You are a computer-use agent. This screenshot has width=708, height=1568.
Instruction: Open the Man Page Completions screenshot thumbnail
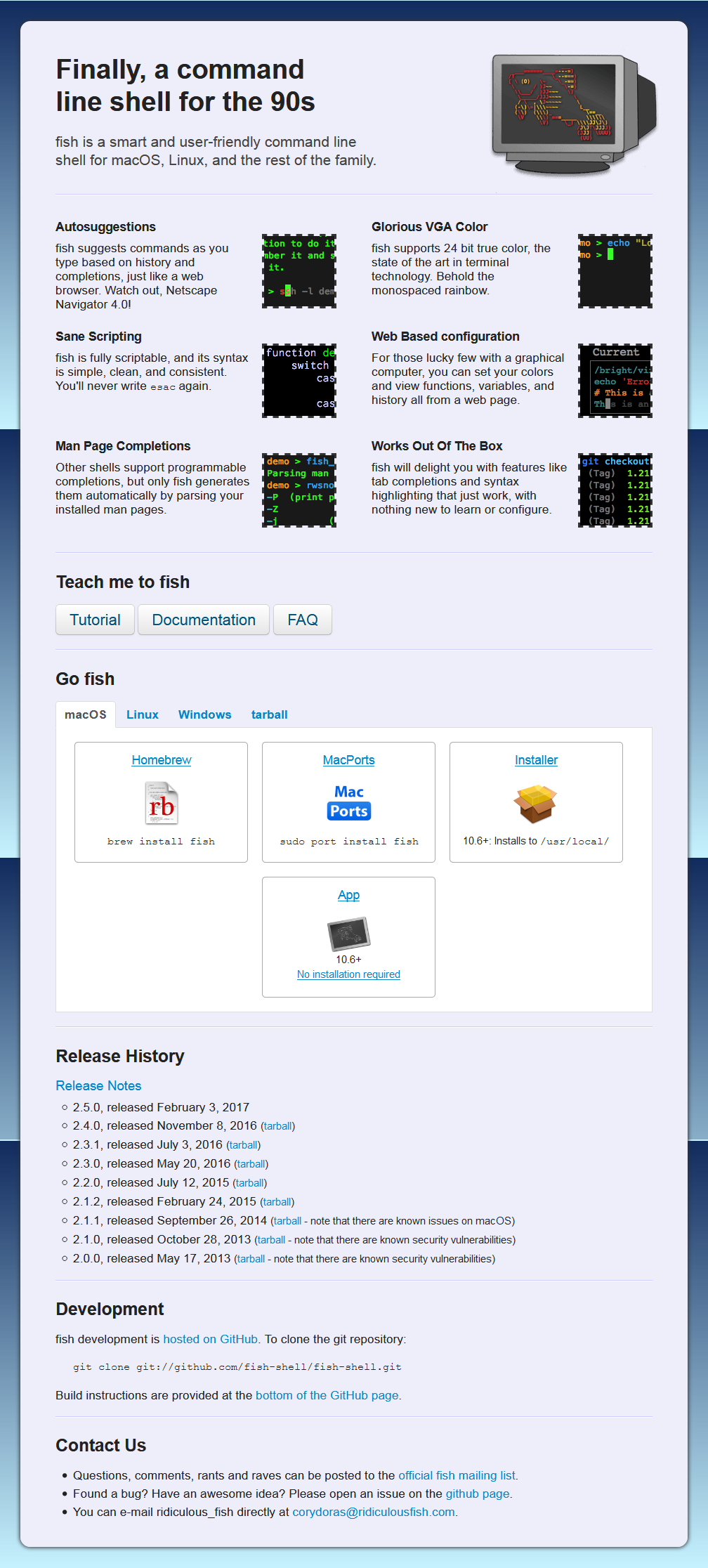coord(299,490)
